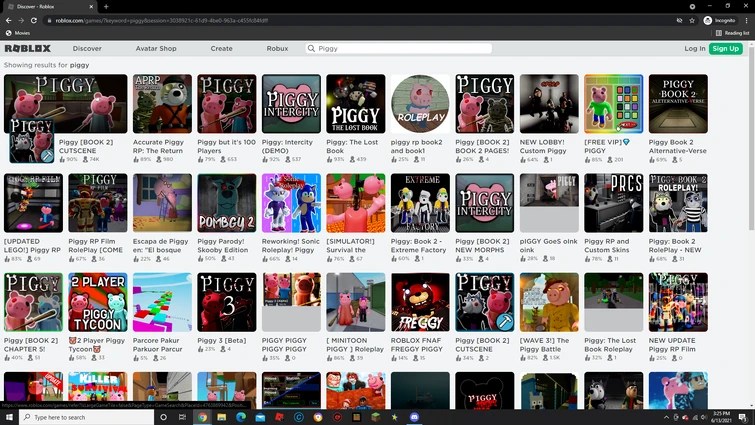Go back with the browser back arrow
This screenshot has width=755, height=425.
(8, 21)
